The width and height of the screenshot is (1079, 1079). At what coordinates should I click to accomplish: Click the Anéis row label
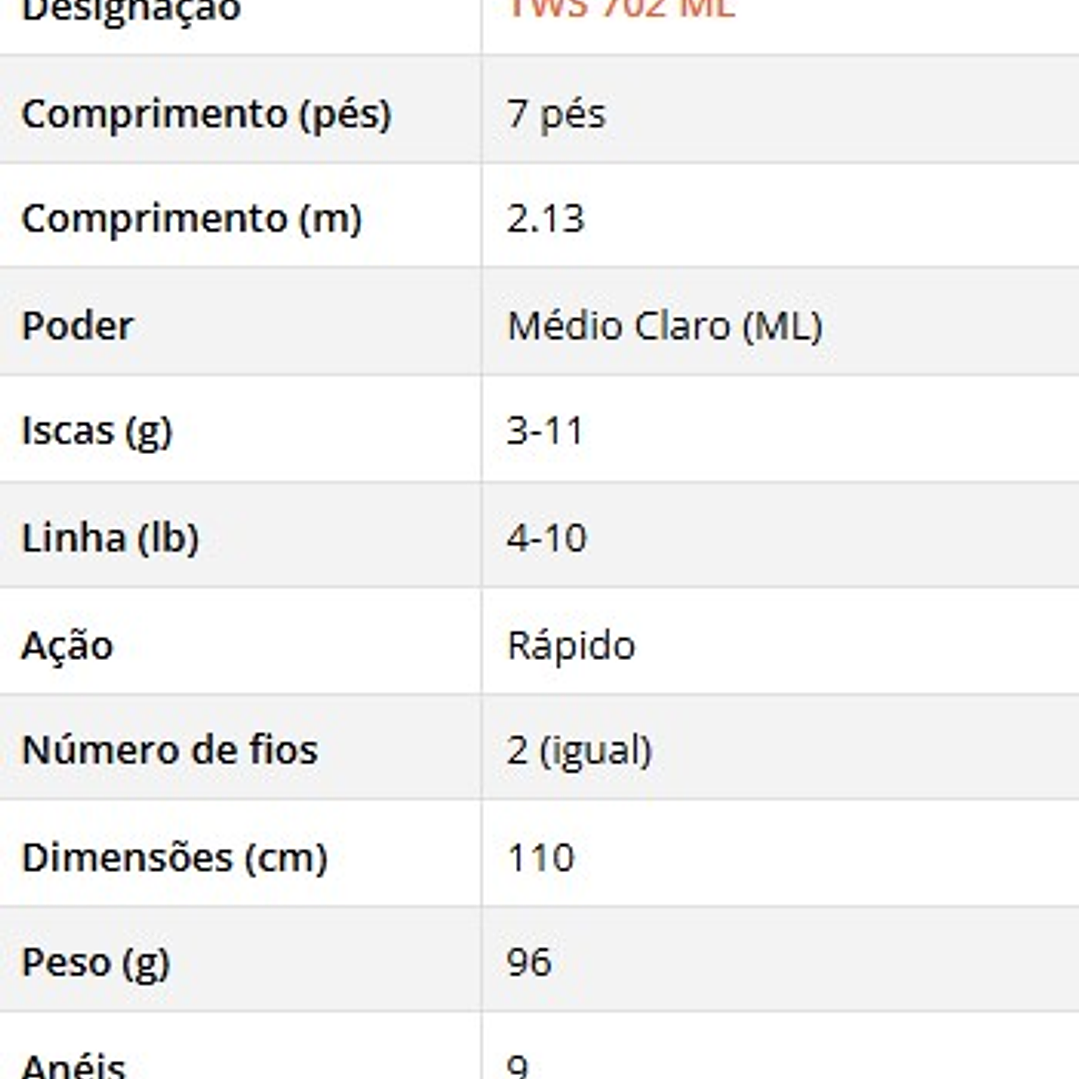pyautogui.click(x=73, y=1066)
